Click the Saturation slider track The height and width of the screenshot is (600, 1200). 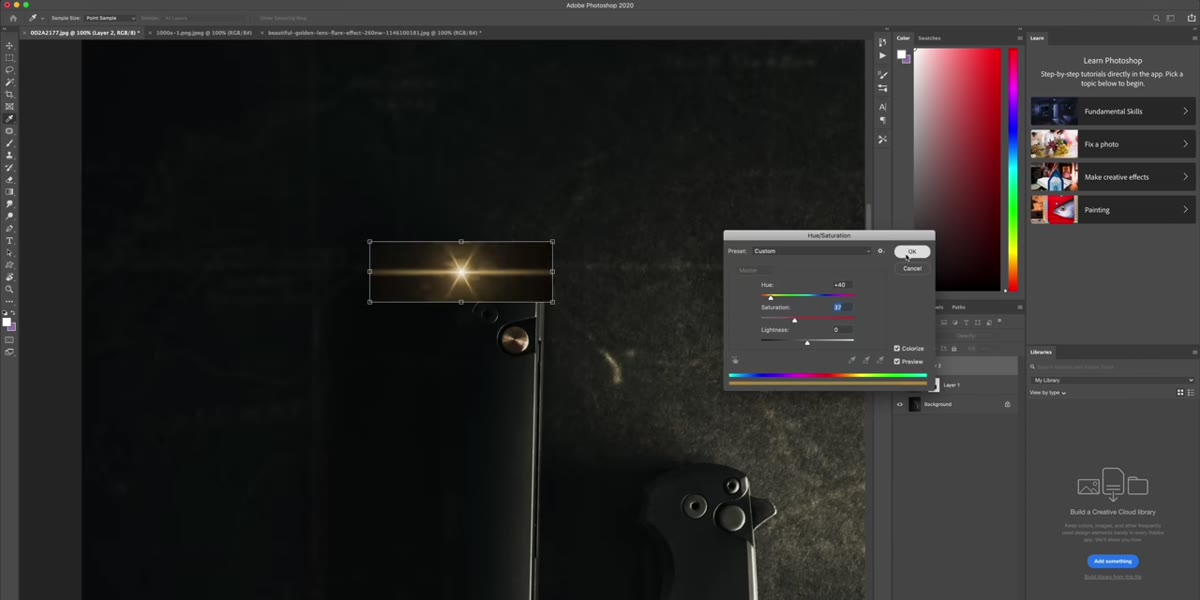807,318
